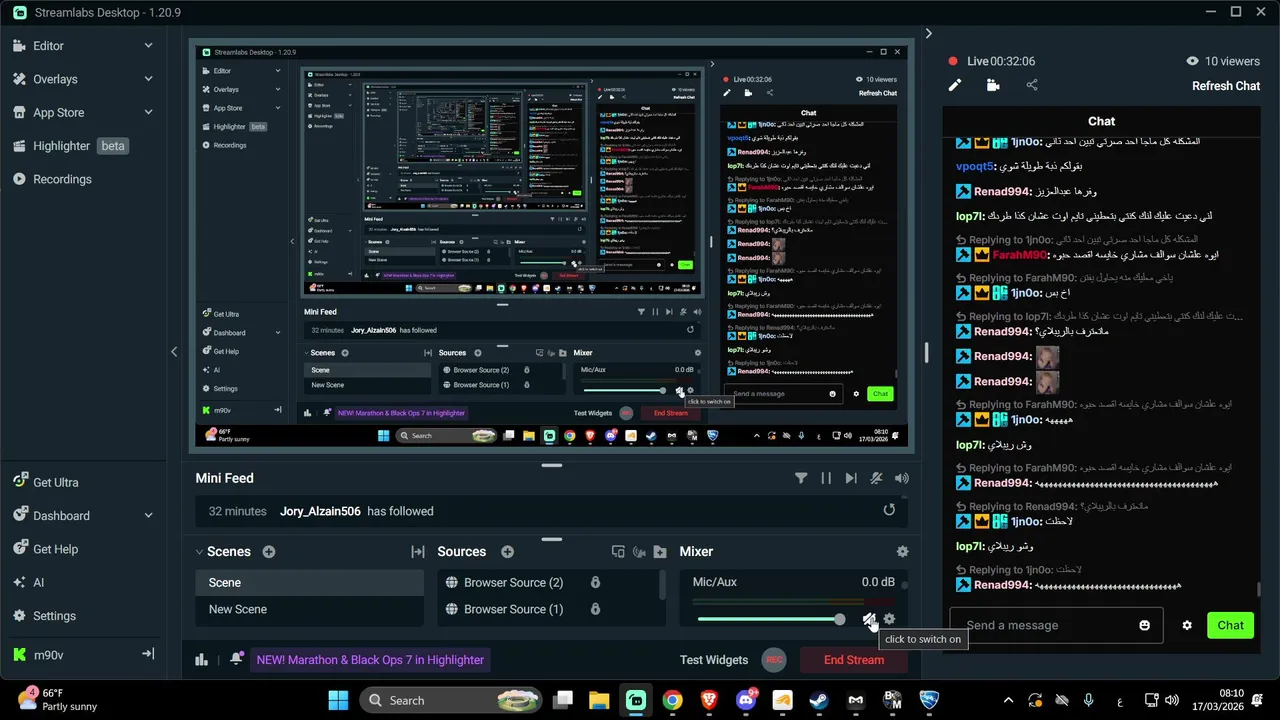Viewport: 1280px width, 720px height.
Task: Refresh the Jory_Alzain506 follow event
Action: (889, 510)
